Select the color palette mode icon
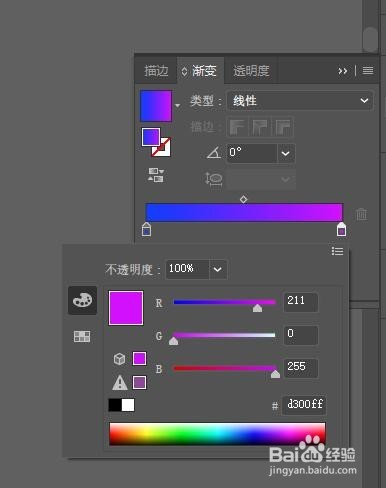Viewport: 386px width, 488px height. (82, 300)
